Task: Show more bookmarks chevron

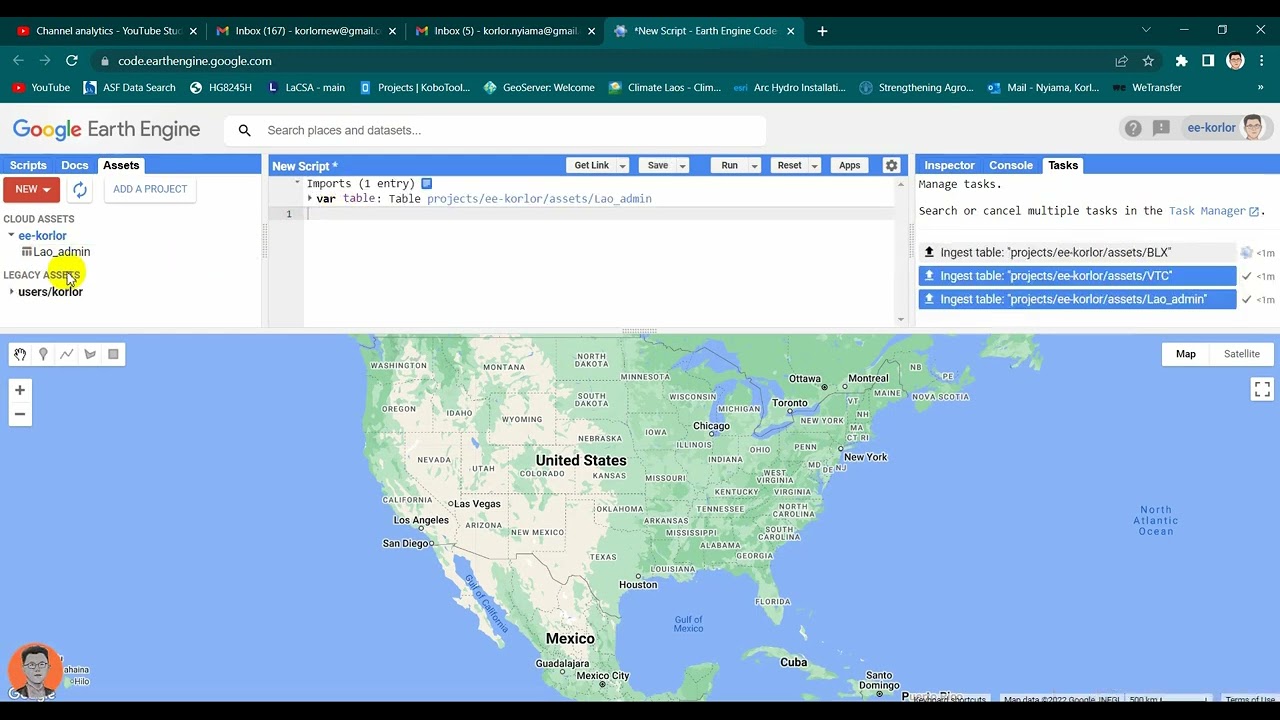Action: (1260, 87)
